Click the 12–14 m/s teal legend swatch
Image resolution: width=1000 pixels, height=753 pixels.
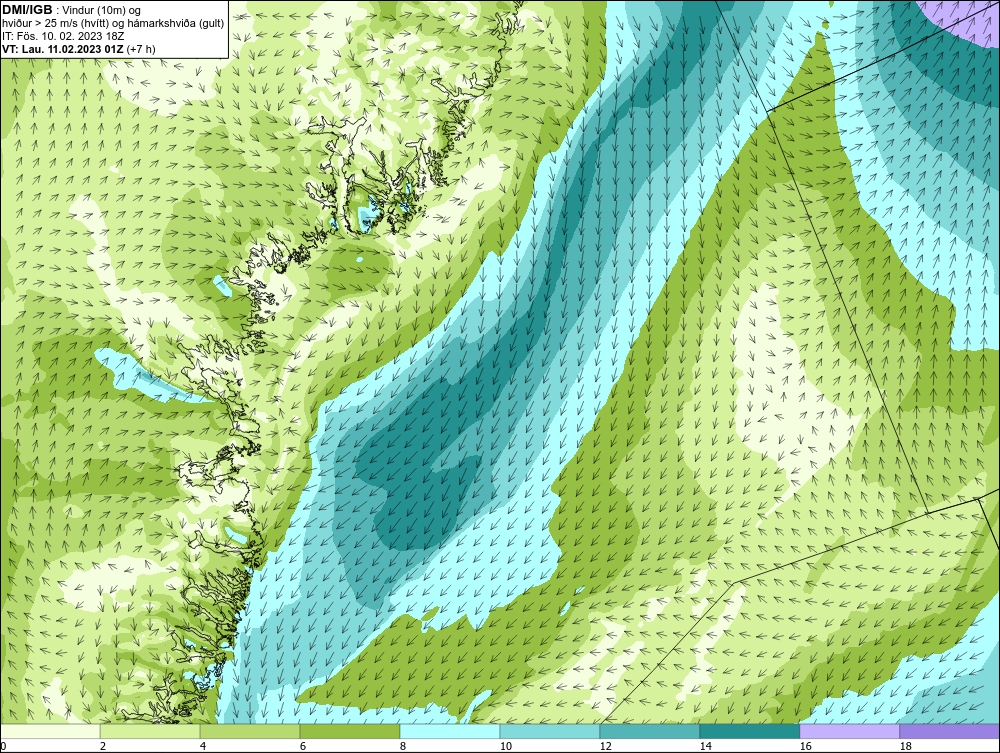tap(649, 731)
